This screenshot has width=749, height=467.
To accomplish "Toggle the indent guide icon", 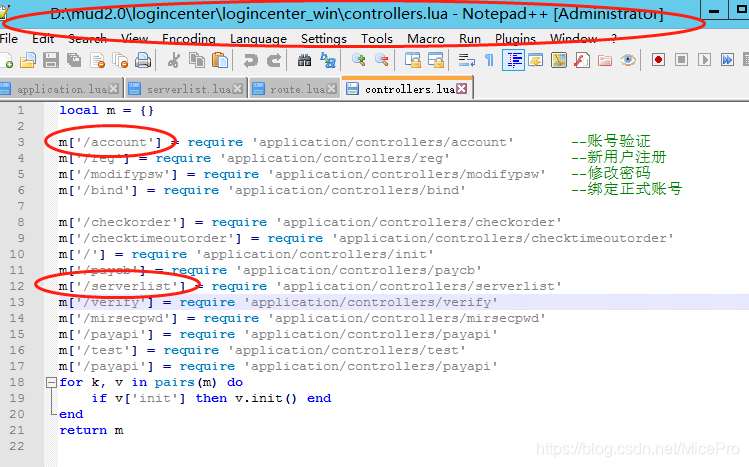I will pyautogui.click(x=513, y=60).
